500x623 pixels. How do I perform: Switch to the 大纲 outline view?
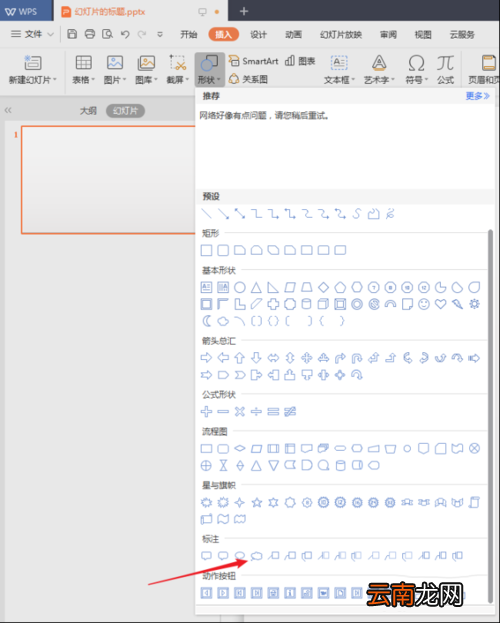[x=88, y=110]
